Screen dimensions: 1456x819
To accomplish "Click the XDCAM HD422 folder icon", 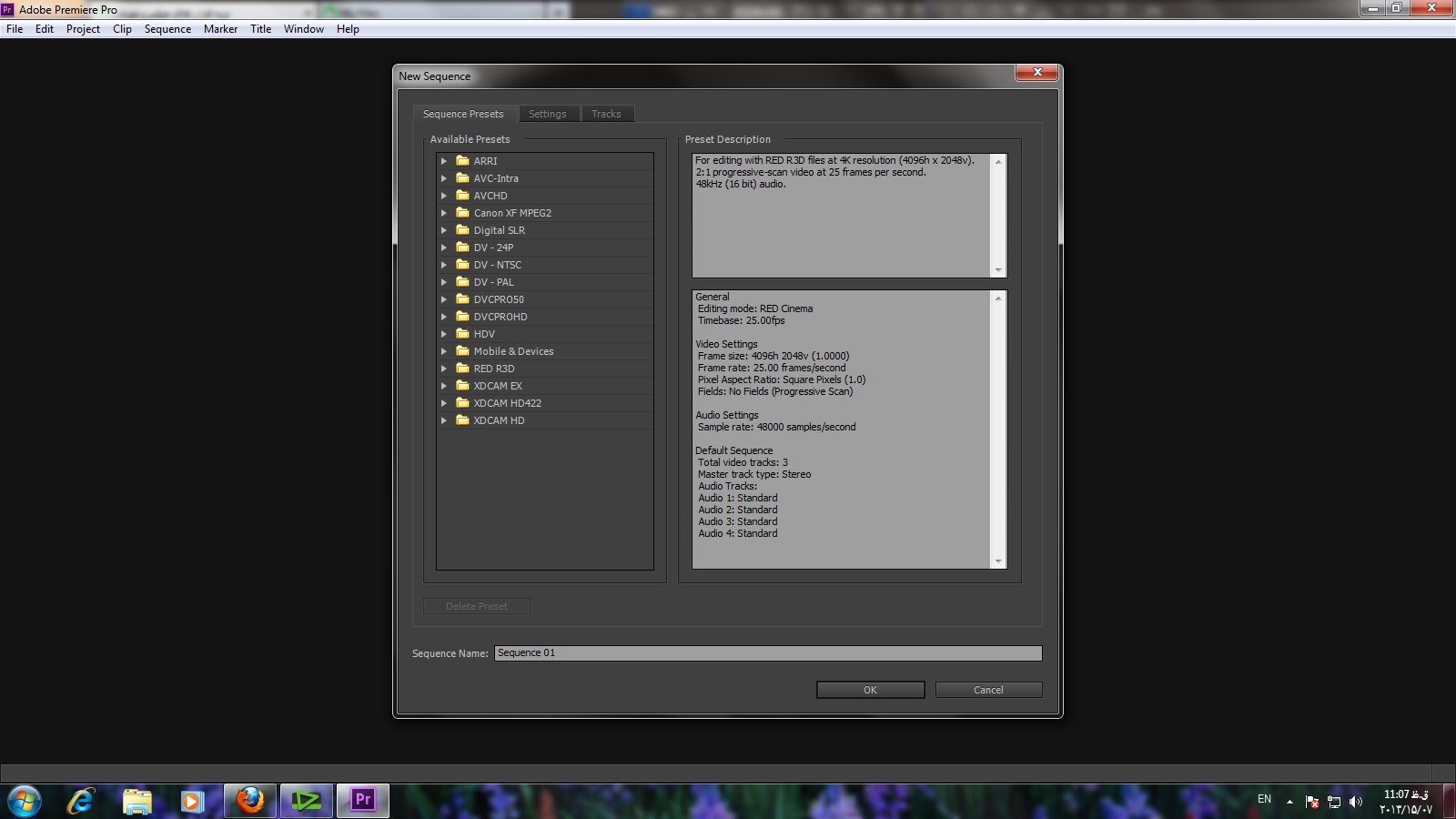I will pos(462,402).
